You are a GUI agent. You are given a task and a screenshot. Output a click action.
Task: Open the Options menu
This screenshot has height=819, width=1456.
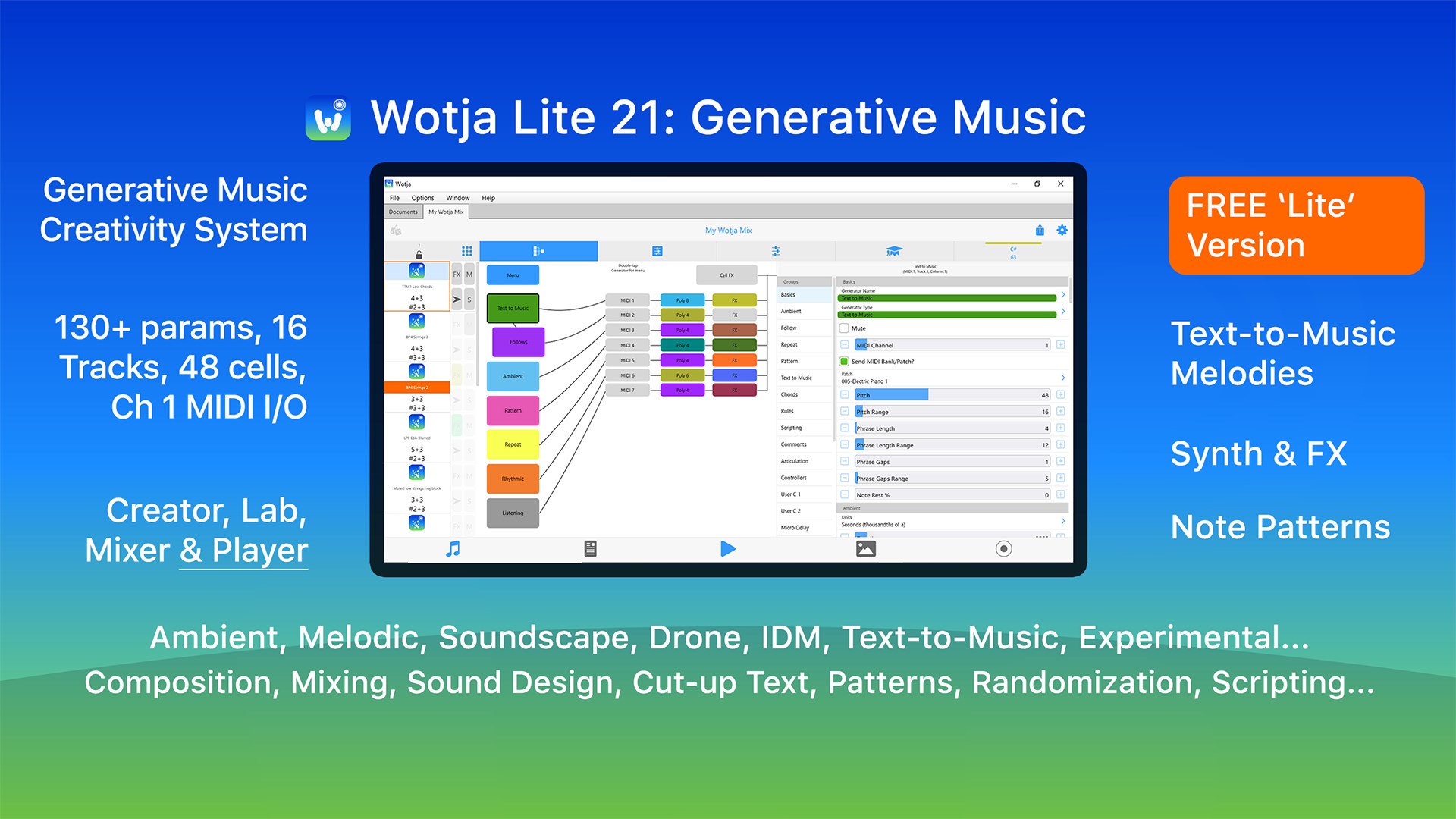point(422,198)
